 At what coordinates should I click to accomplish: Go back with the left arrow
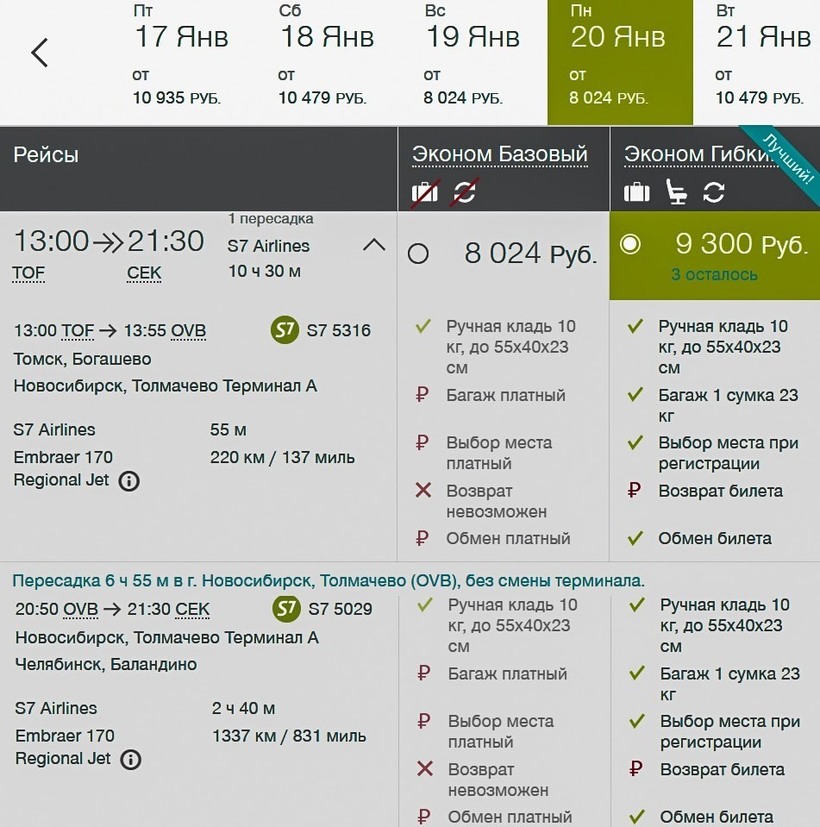40,52
